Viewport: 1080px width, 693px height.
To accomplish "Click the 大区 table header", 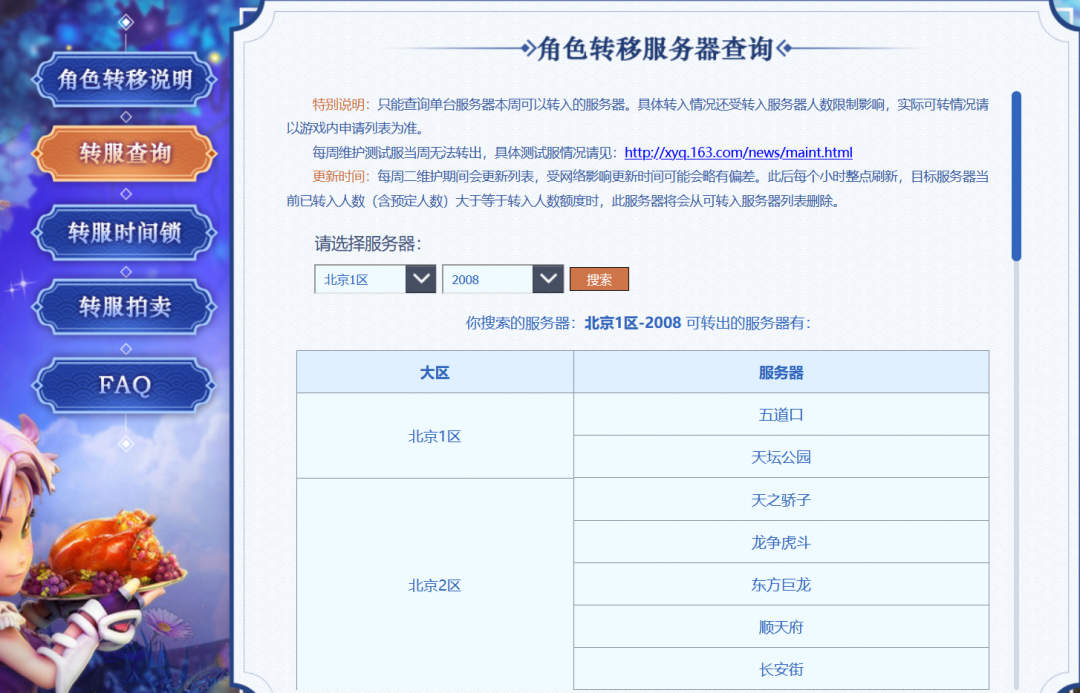I will 434,371.
